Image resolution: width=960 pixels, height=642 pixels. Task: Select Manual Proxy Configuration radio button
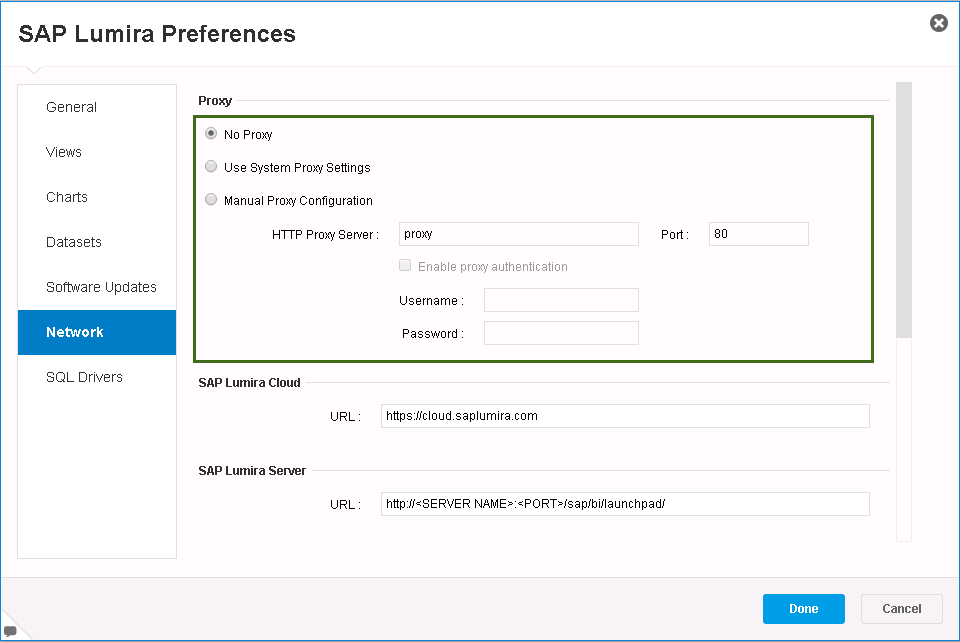(x=211, y=200)
